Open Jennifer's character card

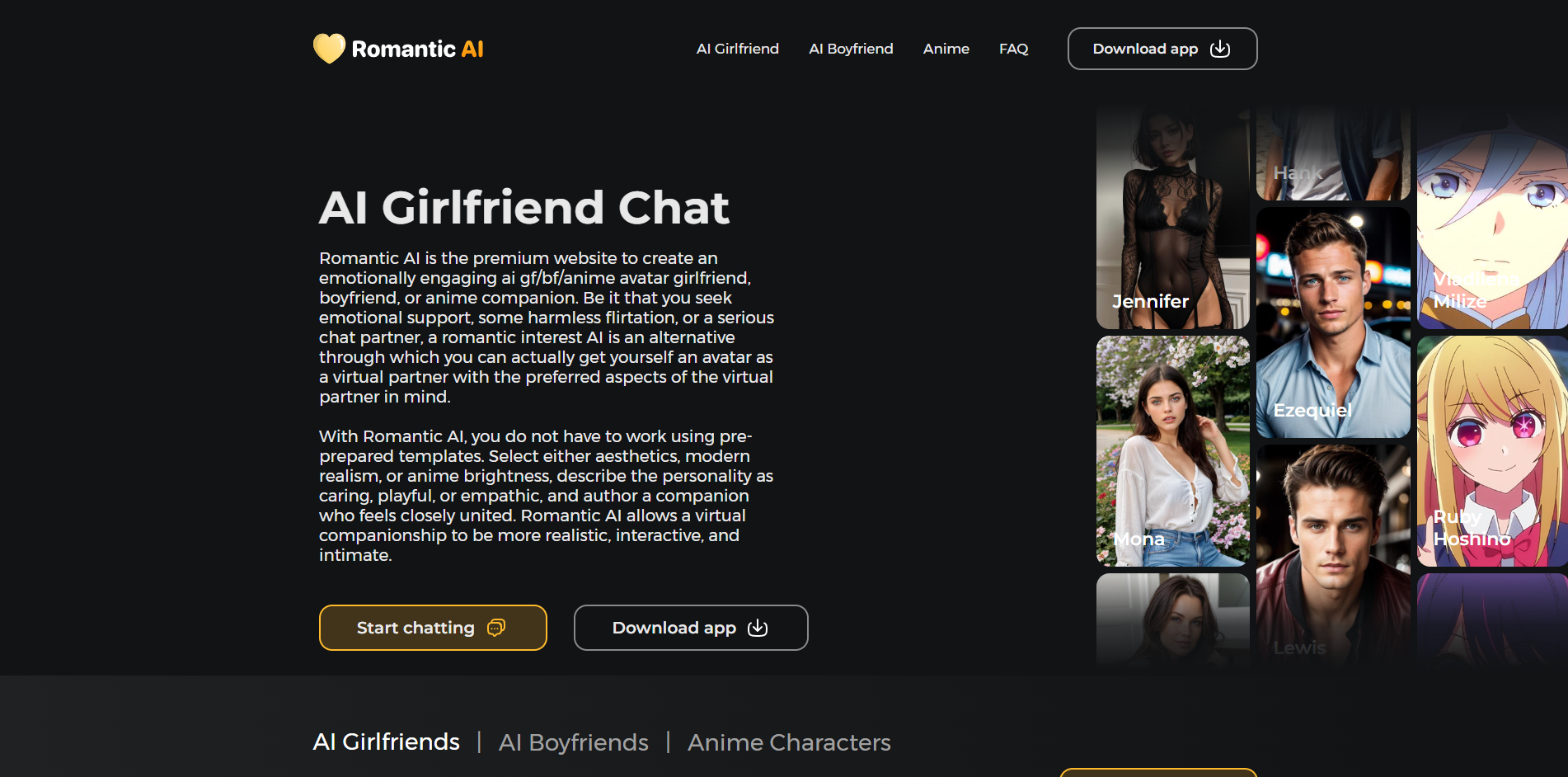pos(1173,218)
